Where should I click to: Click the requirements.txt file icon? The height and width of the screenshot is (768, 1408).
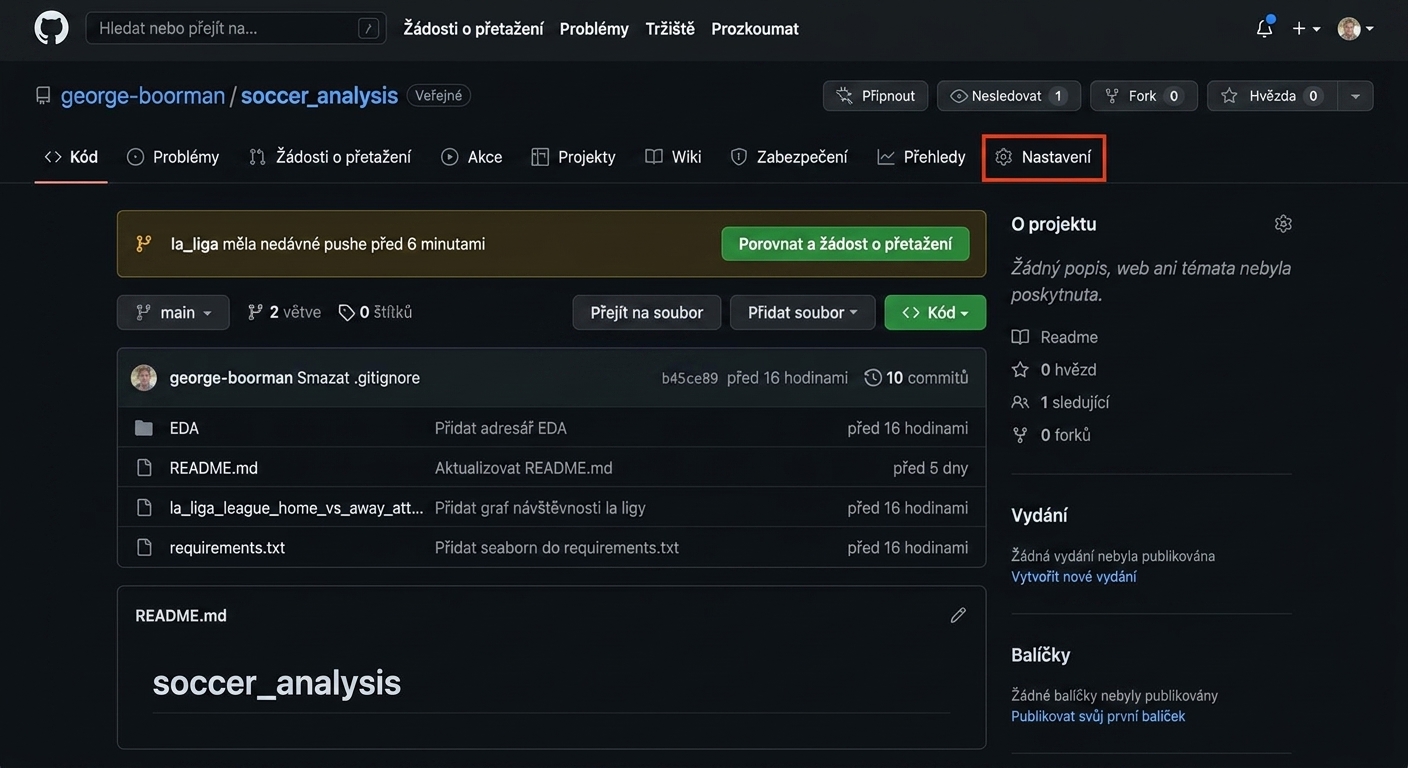click(x=144, y=548)
